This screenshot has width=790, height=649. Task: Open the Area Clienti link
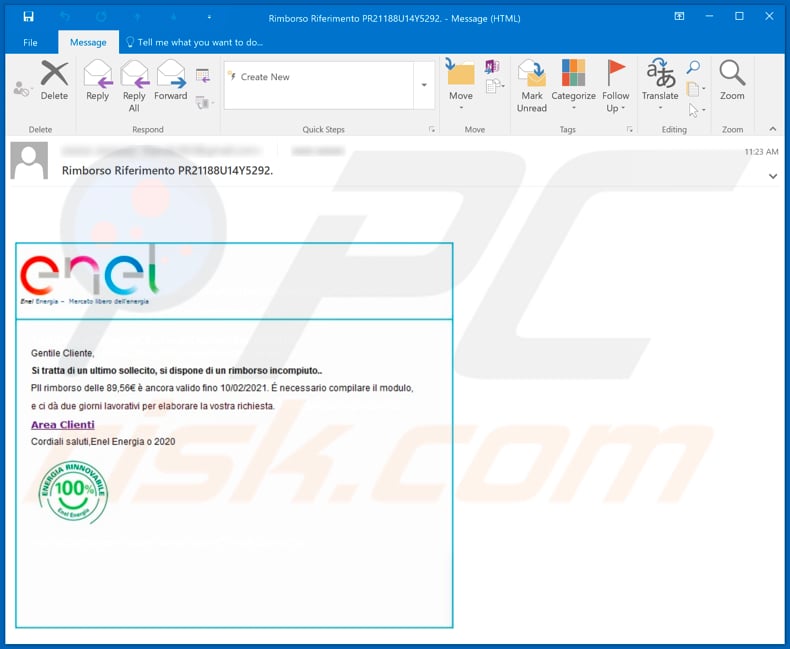[63, 425]
